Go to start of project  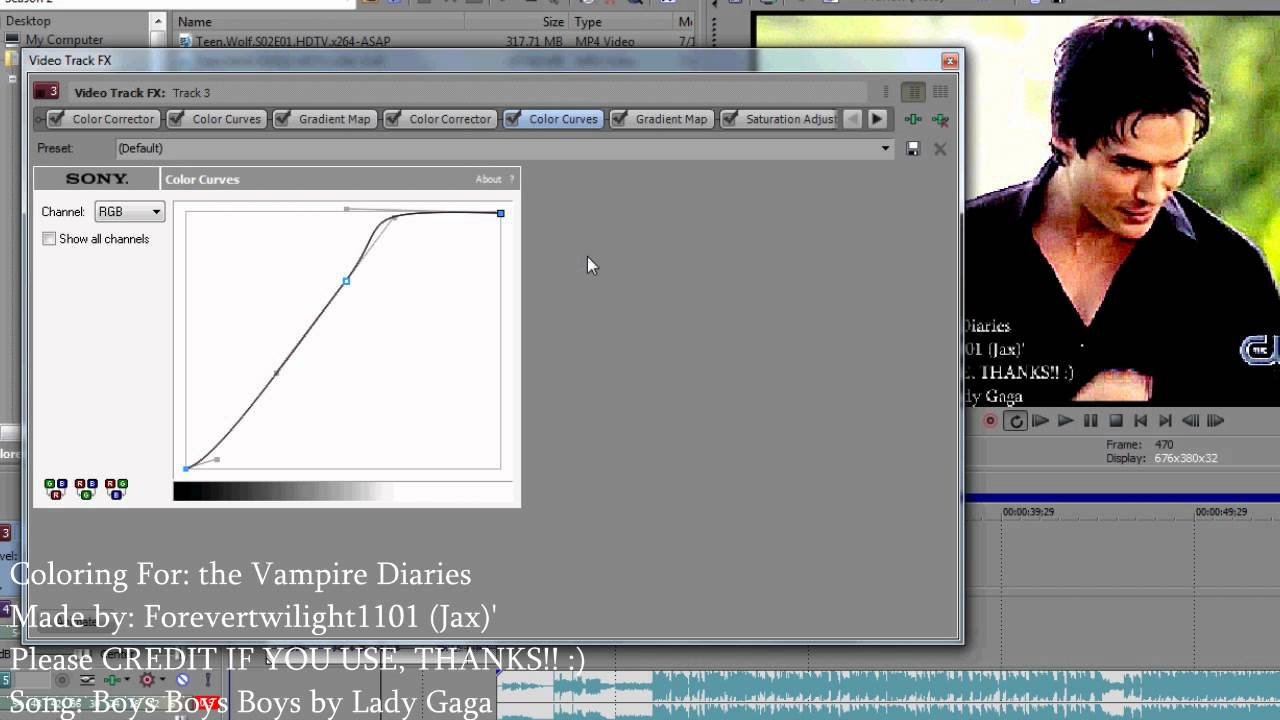point(1140,421)
